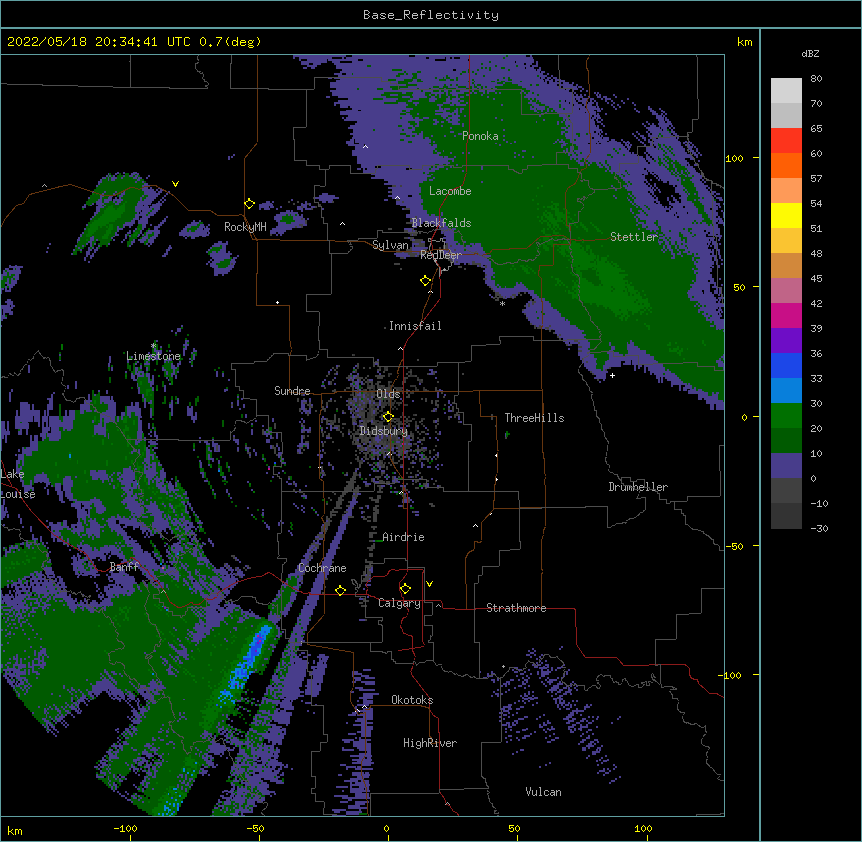Click the dBZ legend heading
The width and height of the screenshot is (862, 842).
(x=810, y=53)
